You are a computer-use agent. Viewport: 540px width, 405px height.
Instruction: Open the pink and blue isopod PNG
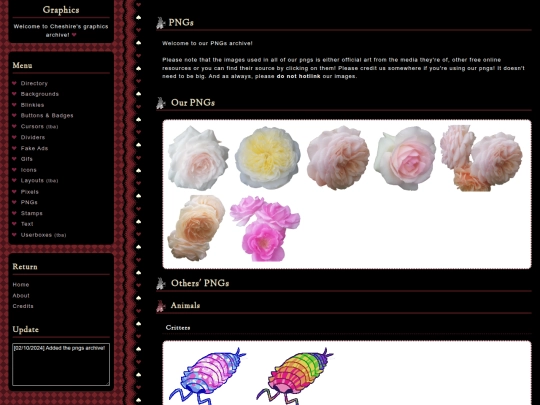pos(207,376)
